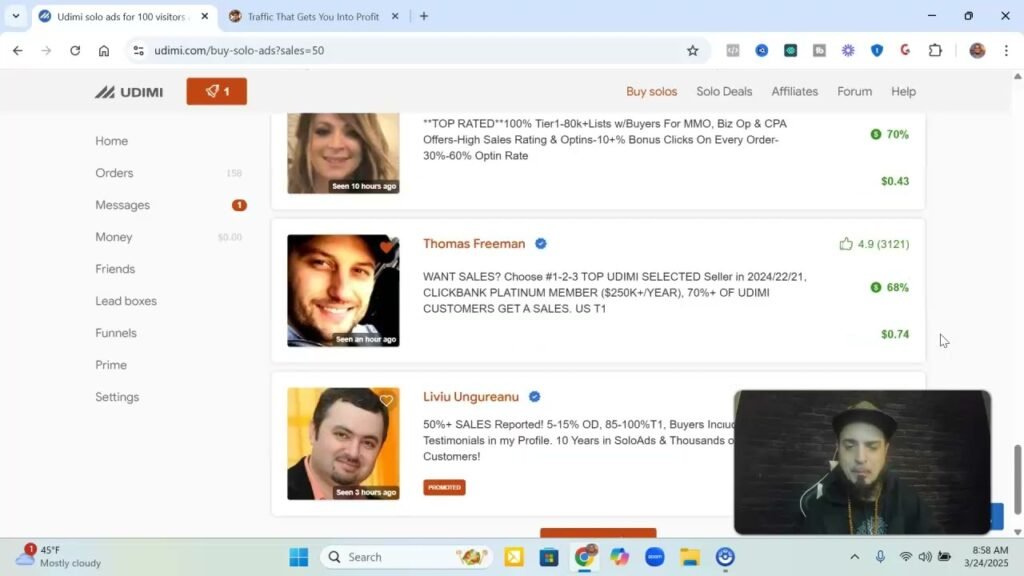The height and width of the screenshot is (576, 1024).
Task: Click Liviu Ungureanu profile photo
Action: (x=344, y=444)
